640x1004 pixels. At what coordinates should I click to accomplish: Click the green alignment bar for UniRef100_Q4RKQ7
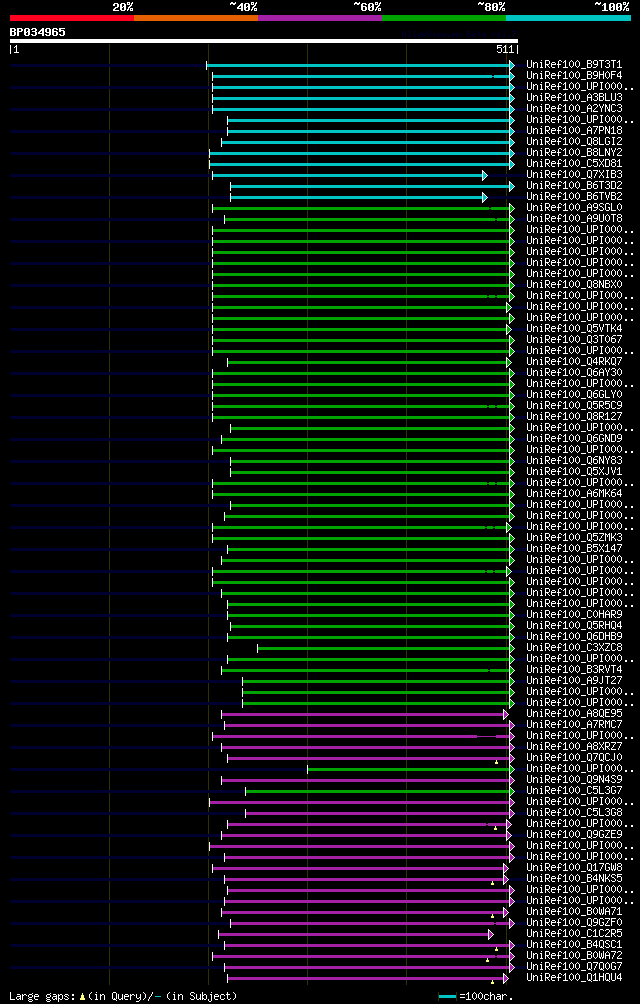click(x=369, y=362)
